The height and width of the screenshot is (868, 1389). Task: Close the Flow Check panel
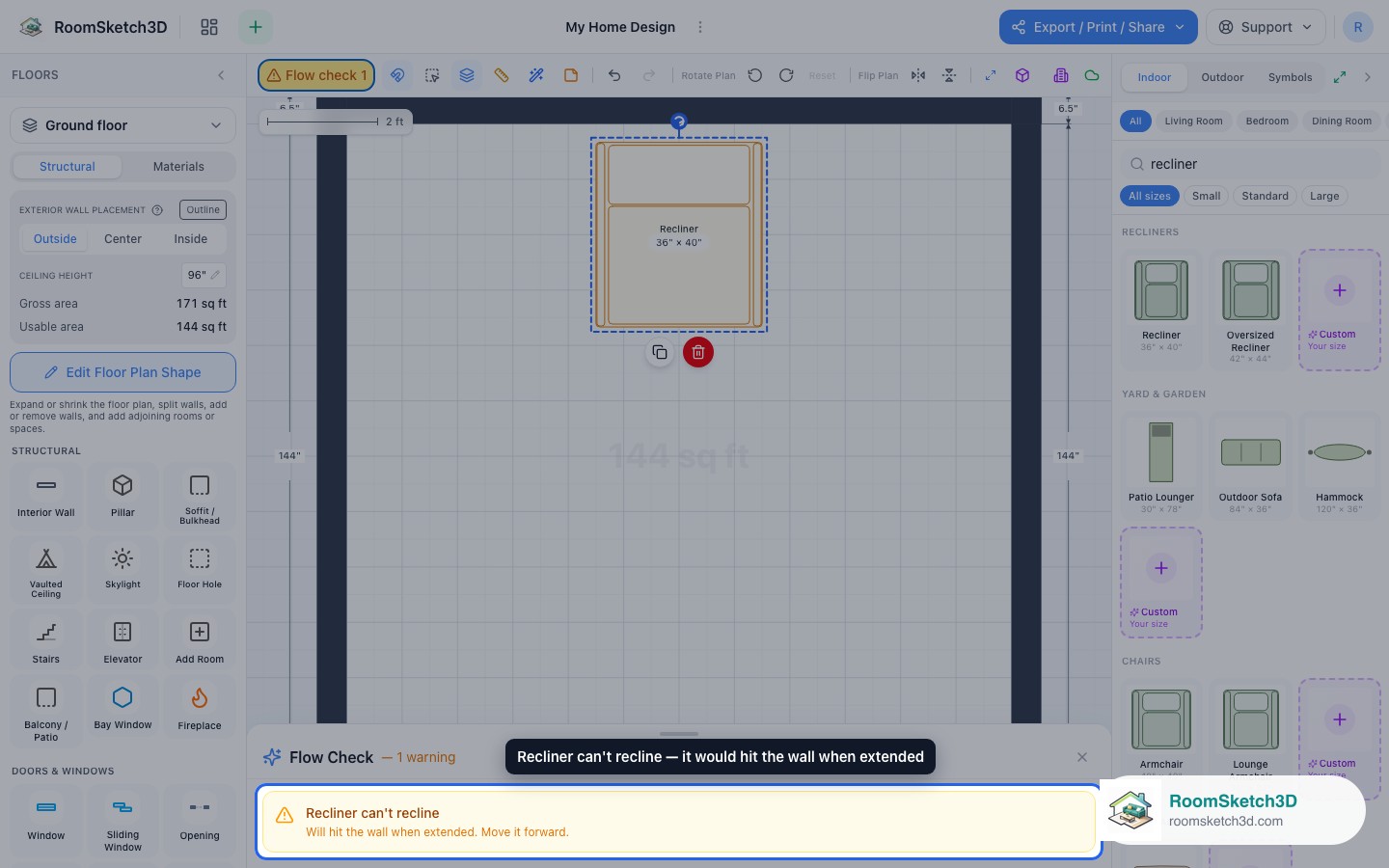point(1082,757)
